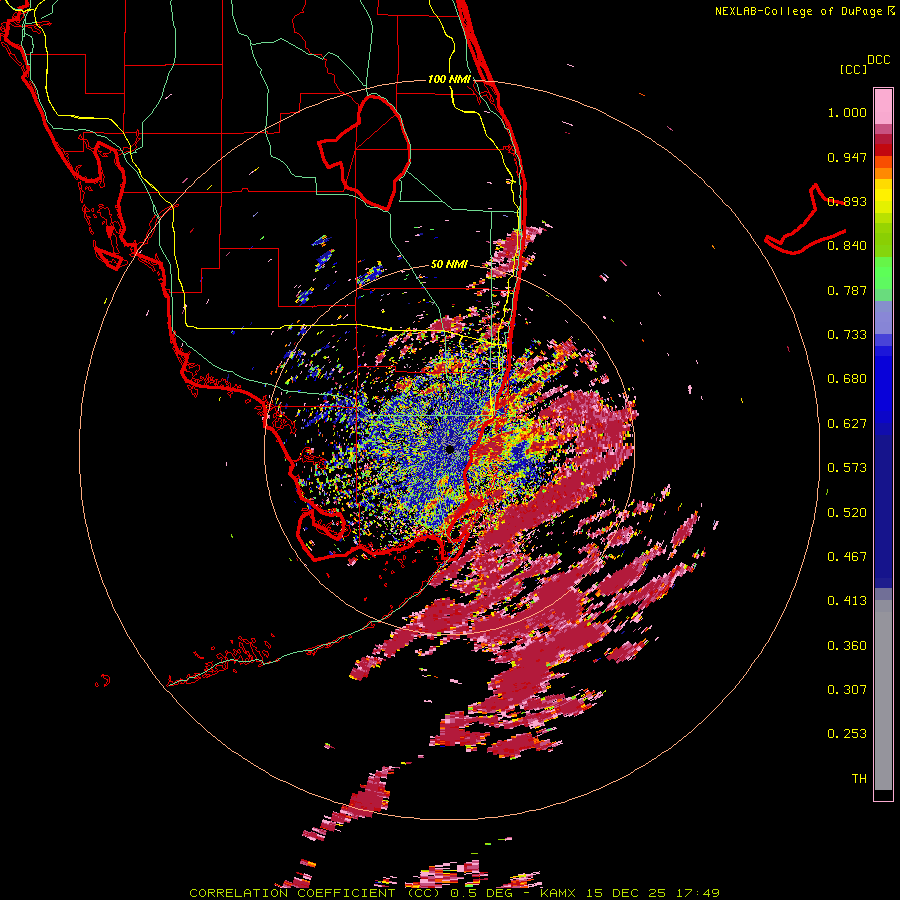900x900 pixels.
Task: Click the 0.360 scale value
Action: tap(847, 646)
